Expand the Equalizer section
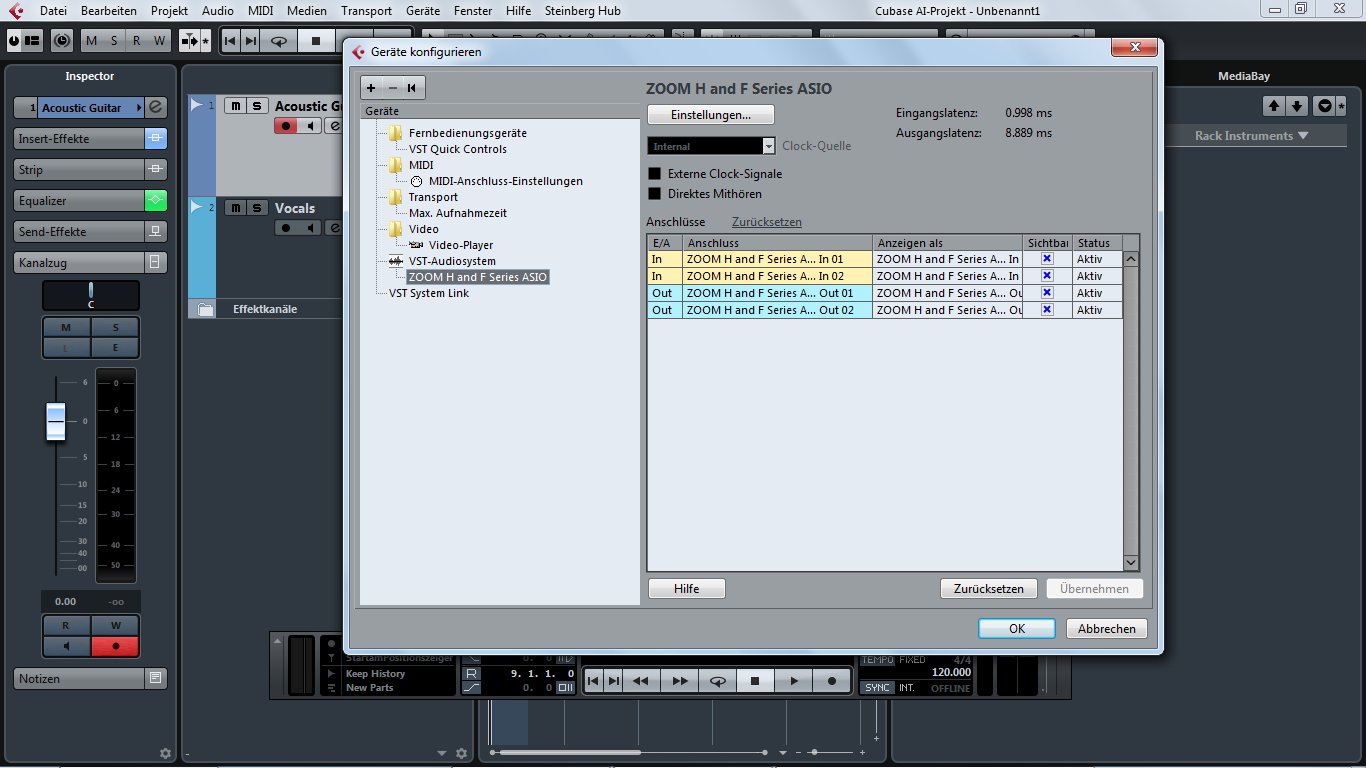The height and width of the screenshot is (768, 1366). [x=79, y=201]
